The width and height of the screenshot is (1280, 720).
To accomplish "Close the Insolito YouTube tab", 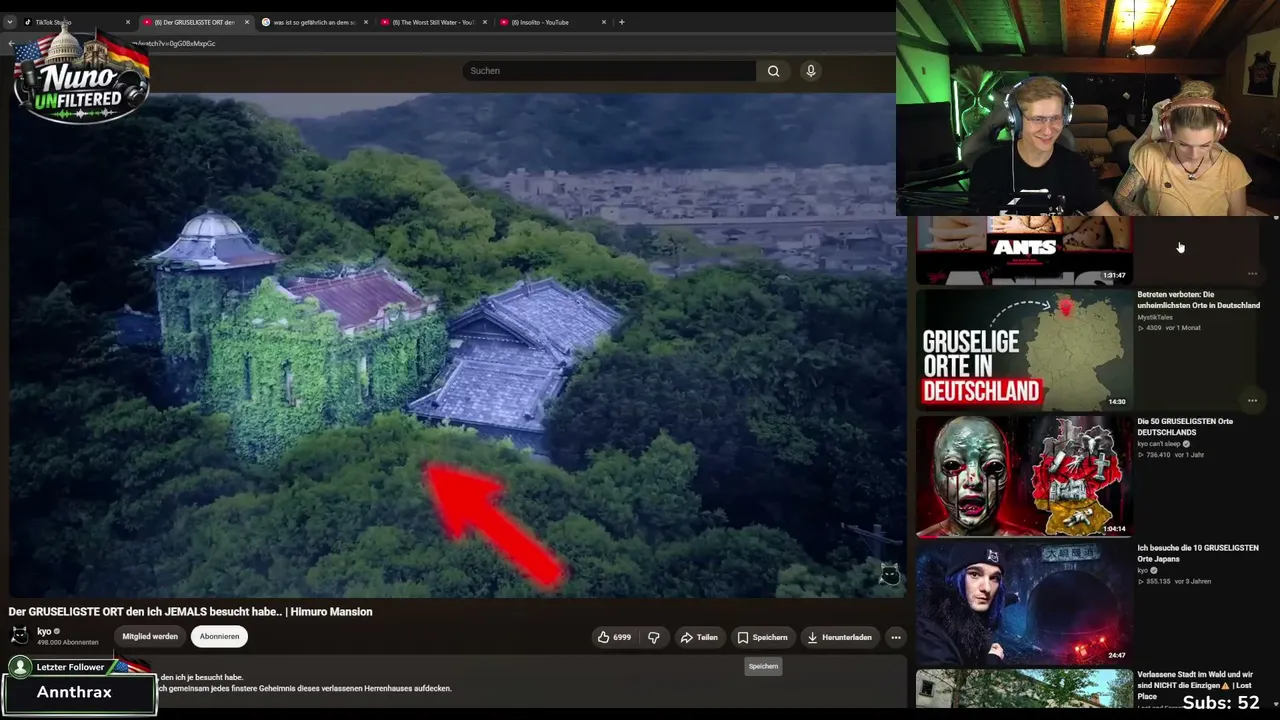I will (x=604, y=22).
